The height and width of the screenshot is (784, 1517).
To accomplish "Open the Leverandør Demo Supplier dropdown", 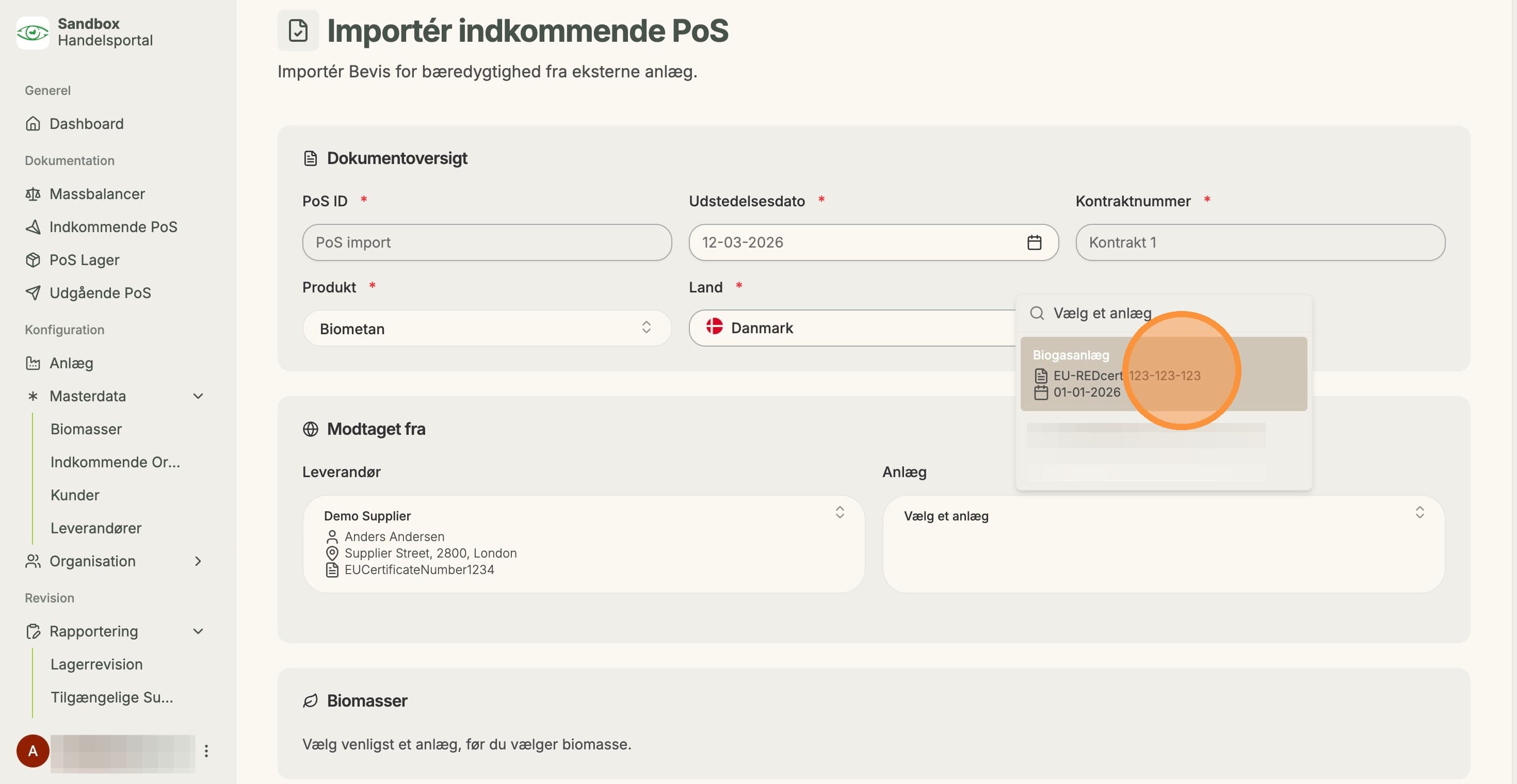I will pyautogui.click(x=584, y=544).
